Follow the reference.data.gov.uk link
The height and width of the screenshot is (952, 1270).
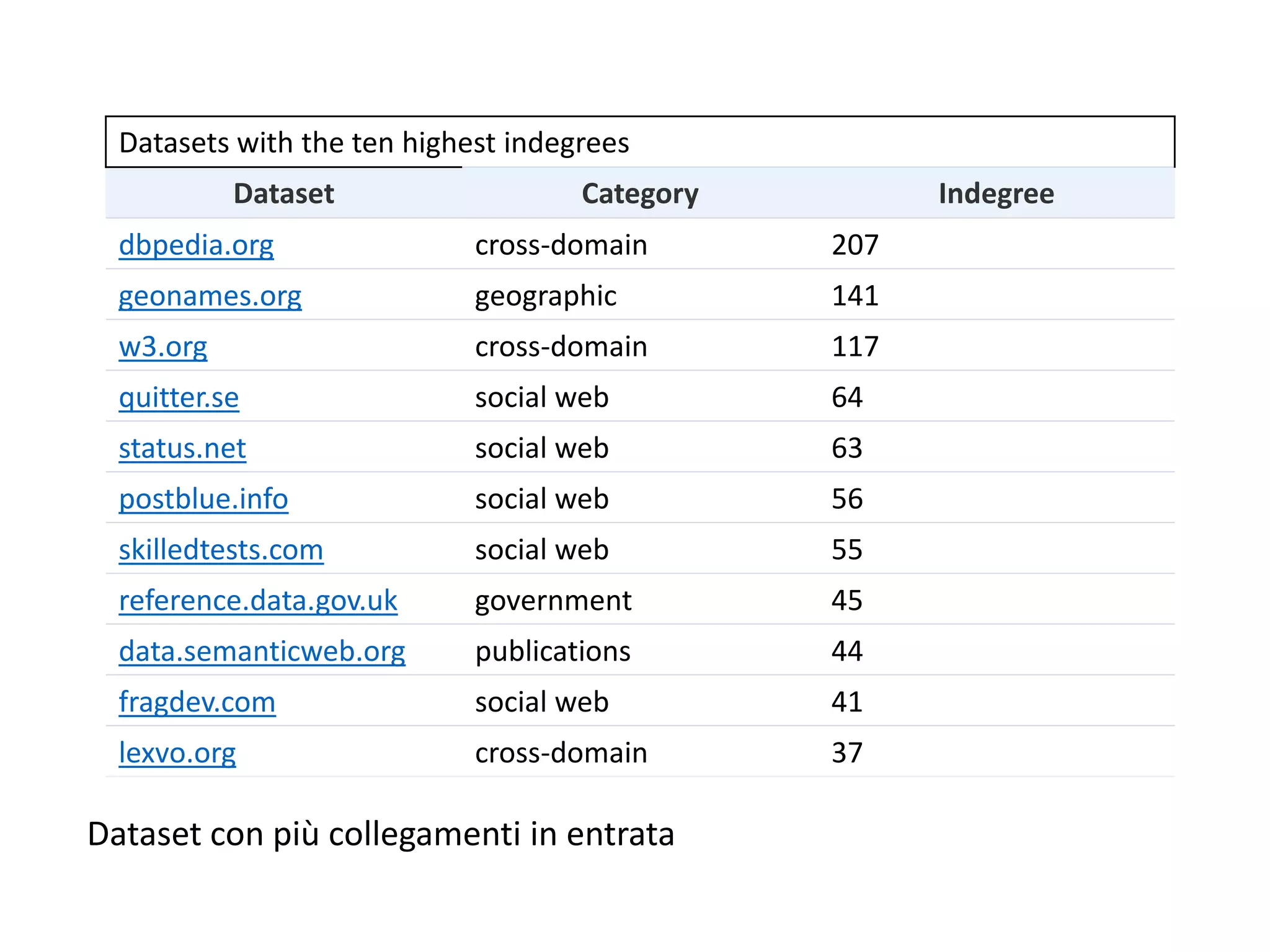coord(258,601)
